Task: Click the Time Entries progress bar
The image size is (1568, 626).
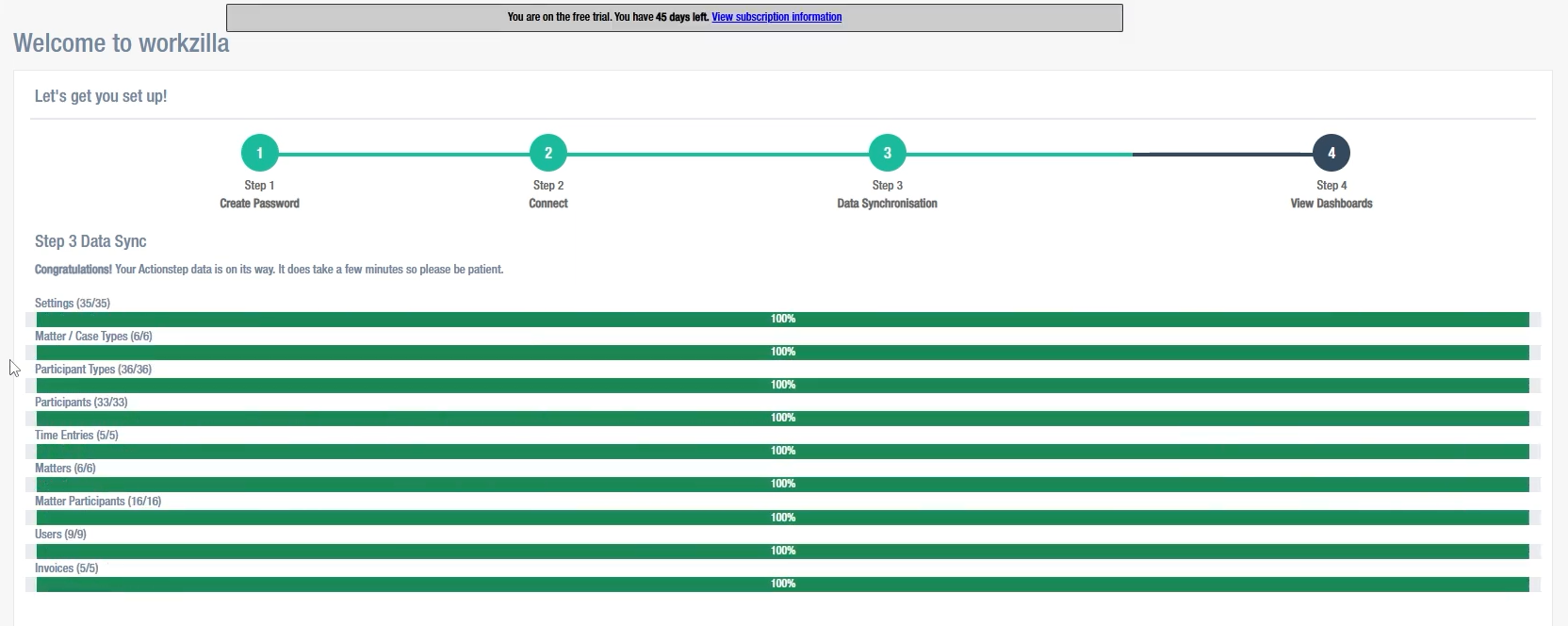Action: [x=782, y=452]
